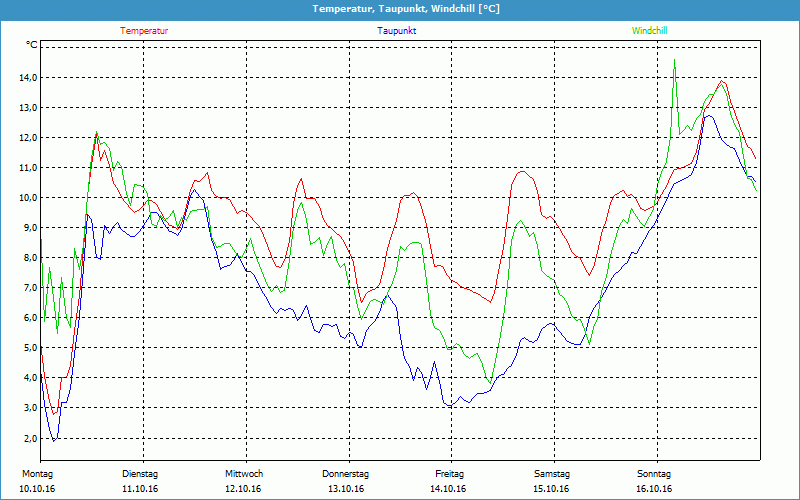Click the date 14.10.16
The height and width of the screenshot is (500, 800).
[448, 489]
